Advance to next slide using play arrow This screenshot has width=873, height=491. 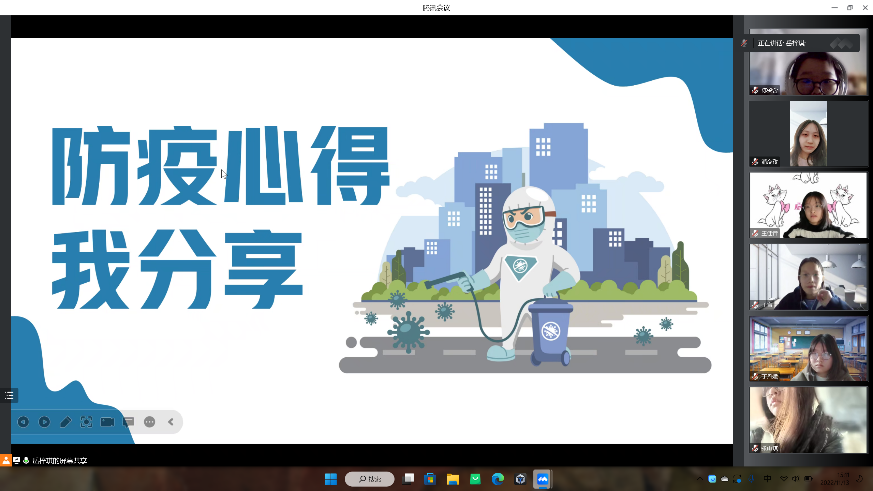(44, 422)
